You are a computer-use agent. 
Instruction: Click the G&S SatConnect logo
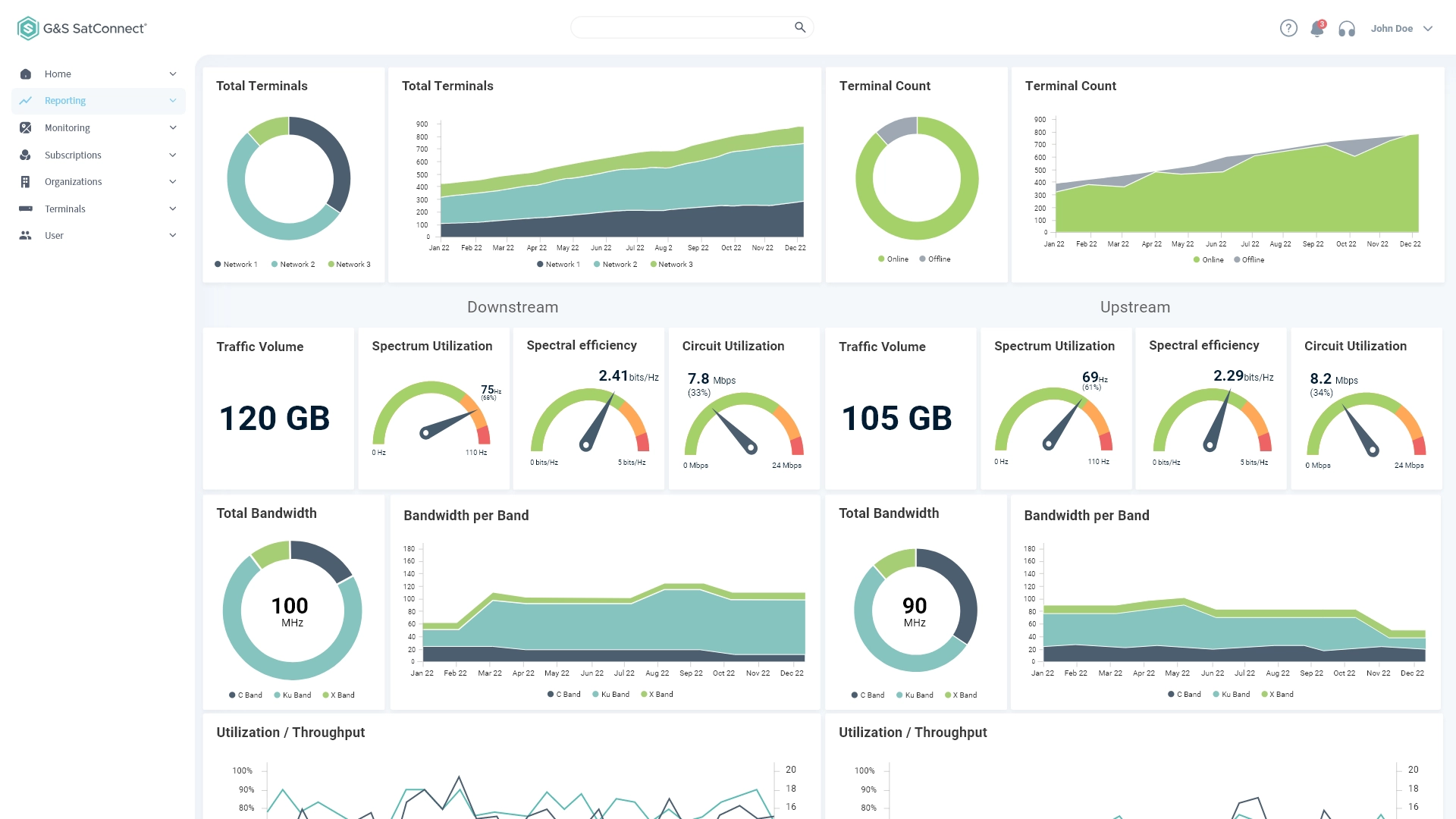82,28
